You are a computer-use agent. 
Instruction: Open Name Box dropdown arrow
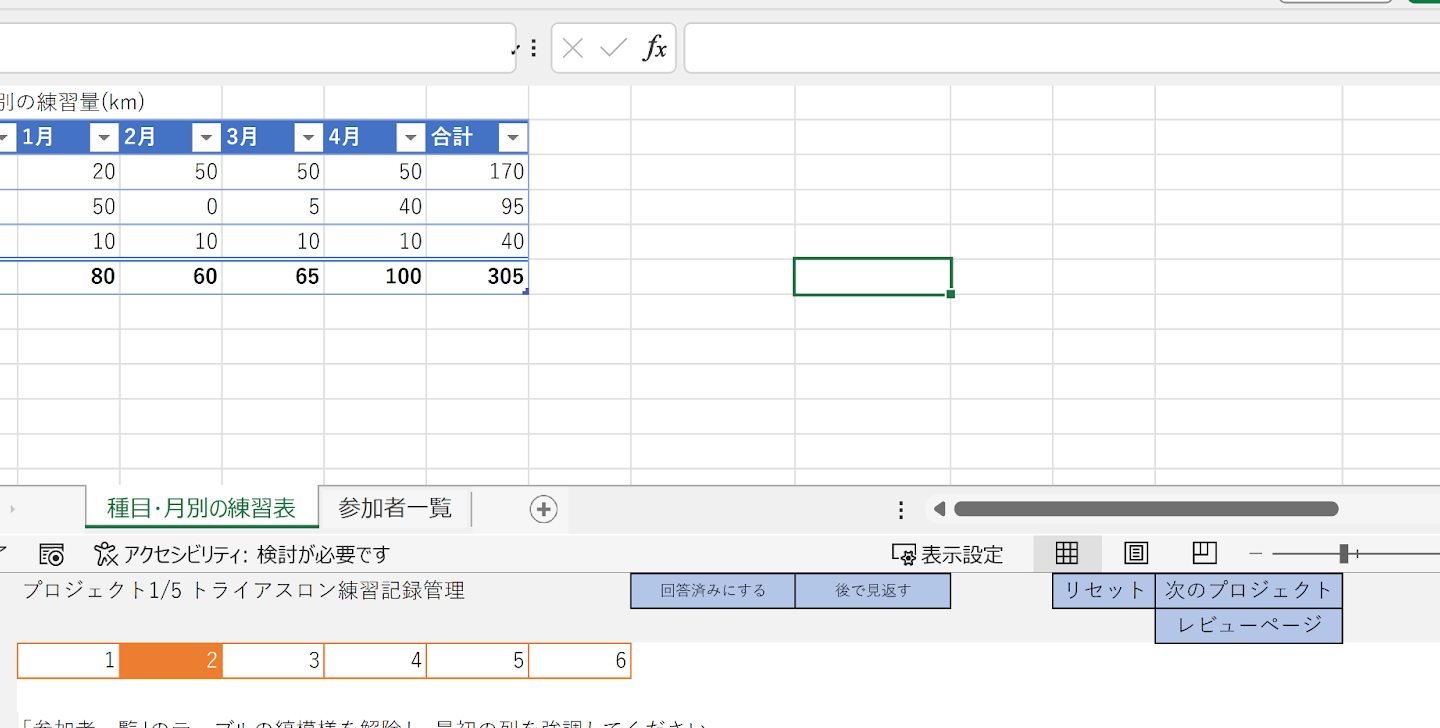pyautogui.click(x=515, y=49)
